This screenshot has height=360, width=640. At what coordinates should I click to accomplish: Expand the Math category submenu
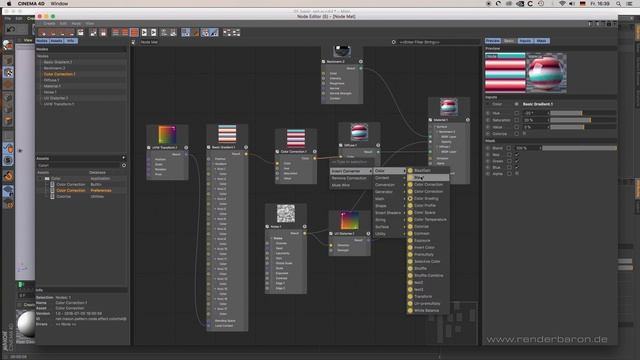pyautogui.click(x=389, y=199)
